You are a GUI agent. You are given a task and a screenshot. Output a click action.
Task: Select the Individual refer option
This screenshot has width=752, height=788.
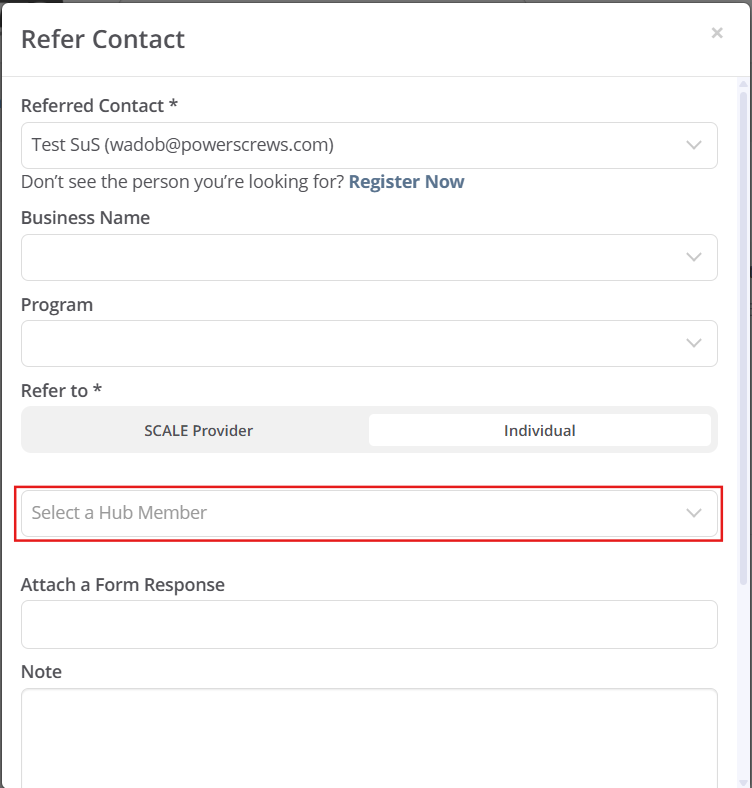(x=540, y=430)
